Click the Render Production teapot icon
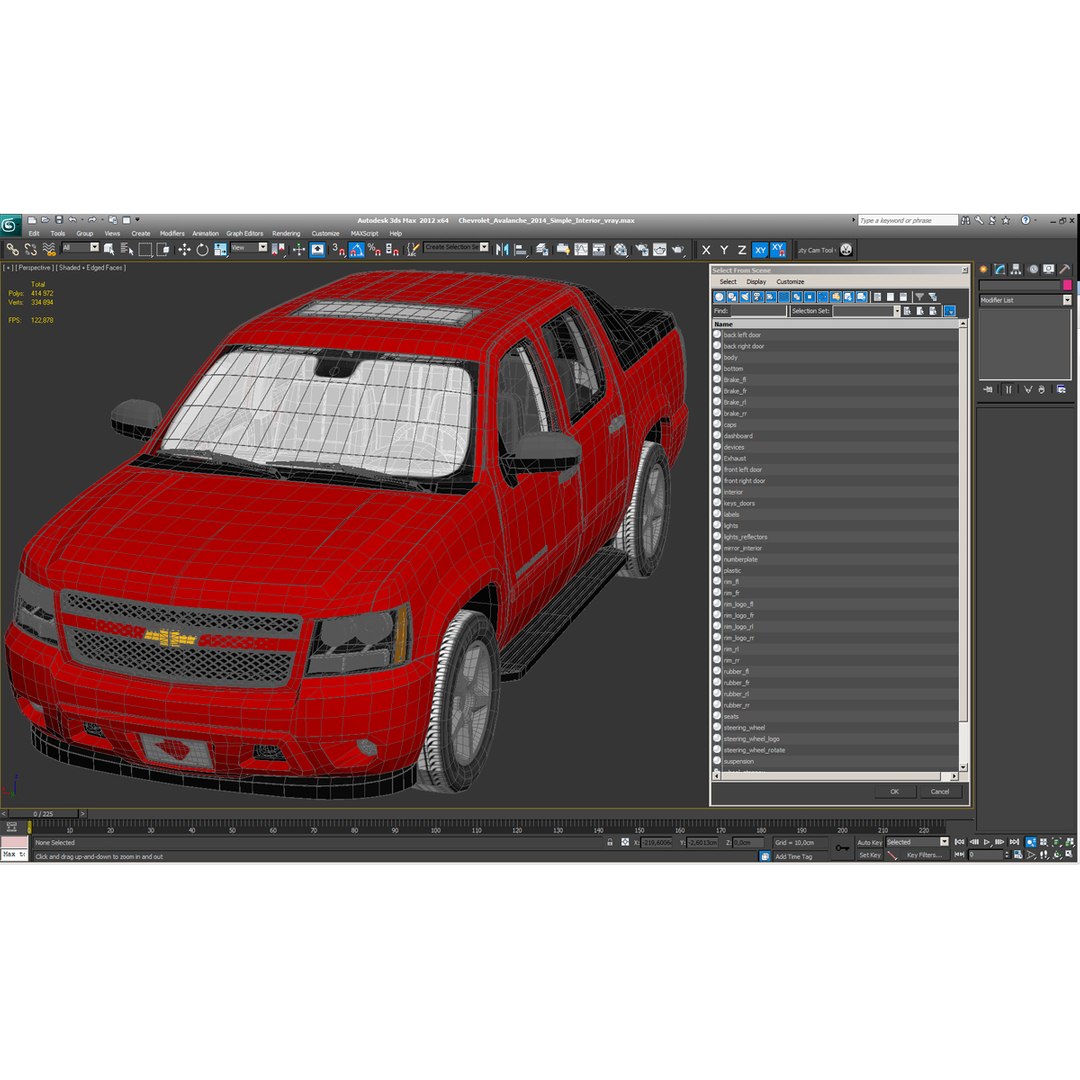Image resolution: width=1080 pixels, height=1080 pixels. tap(678, 249)
